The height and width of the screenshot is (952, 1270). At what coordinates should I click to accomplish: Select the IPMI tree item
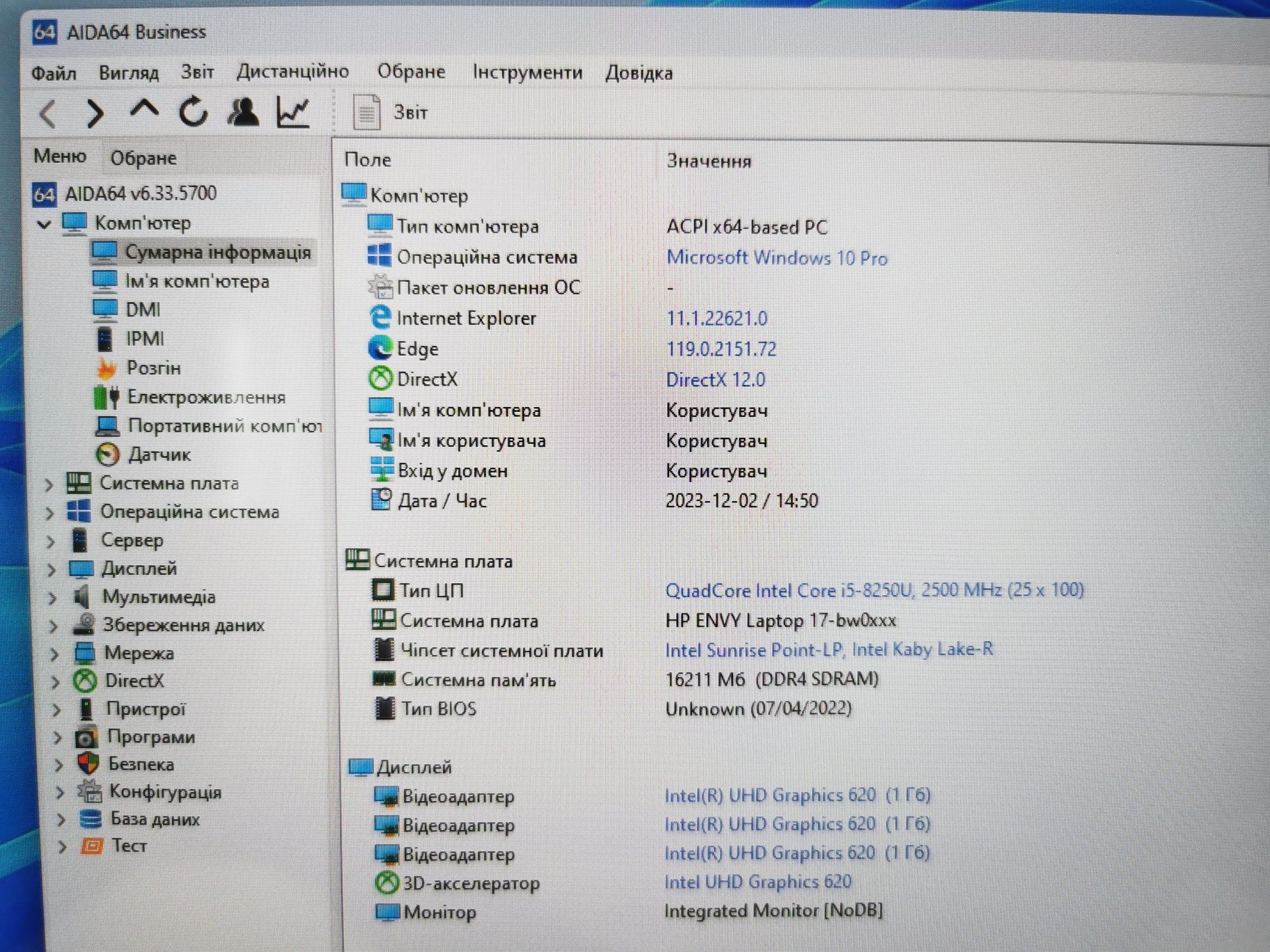(x=129, y=338)
